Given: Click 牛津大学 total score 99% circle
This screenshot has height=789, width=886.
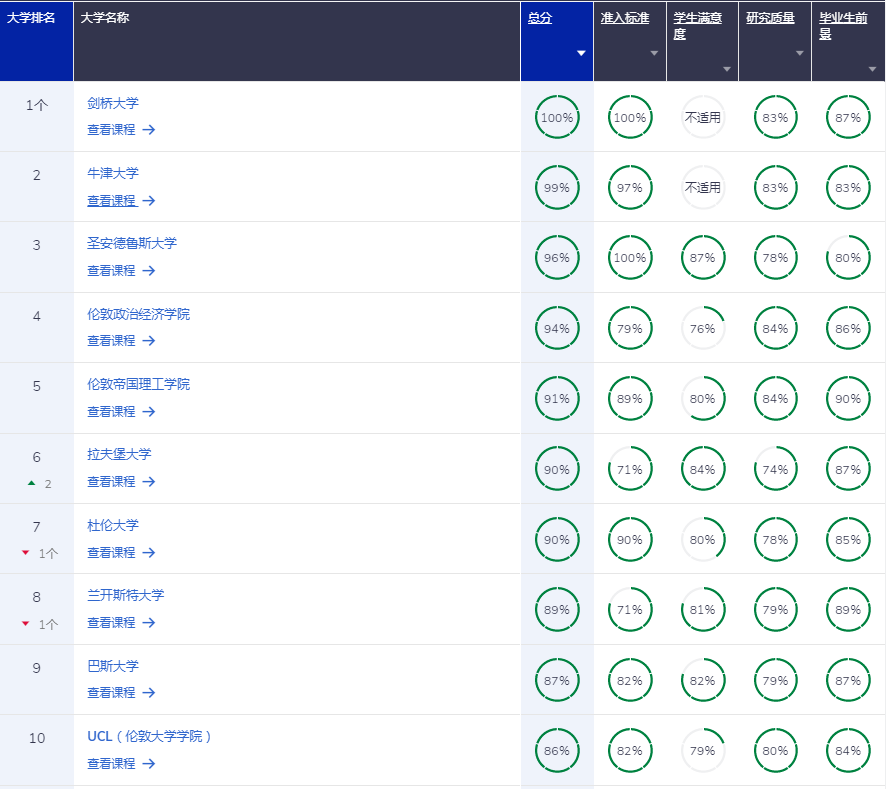Looking at the screenshot, I should point(557,188).
